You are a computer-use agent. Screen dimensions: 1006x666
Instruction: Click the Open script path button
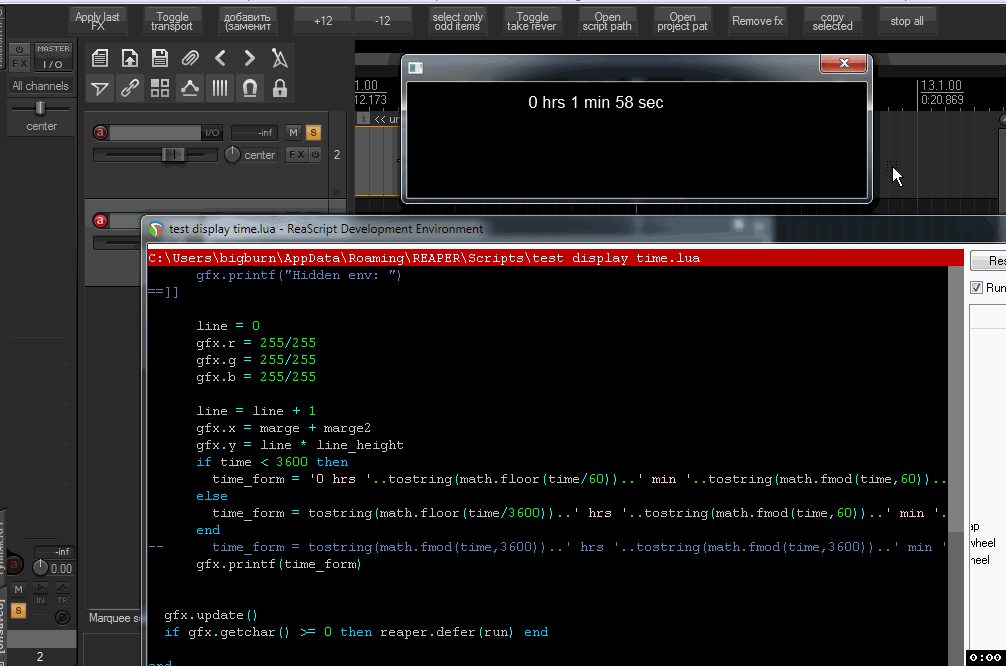click(607, 21)
